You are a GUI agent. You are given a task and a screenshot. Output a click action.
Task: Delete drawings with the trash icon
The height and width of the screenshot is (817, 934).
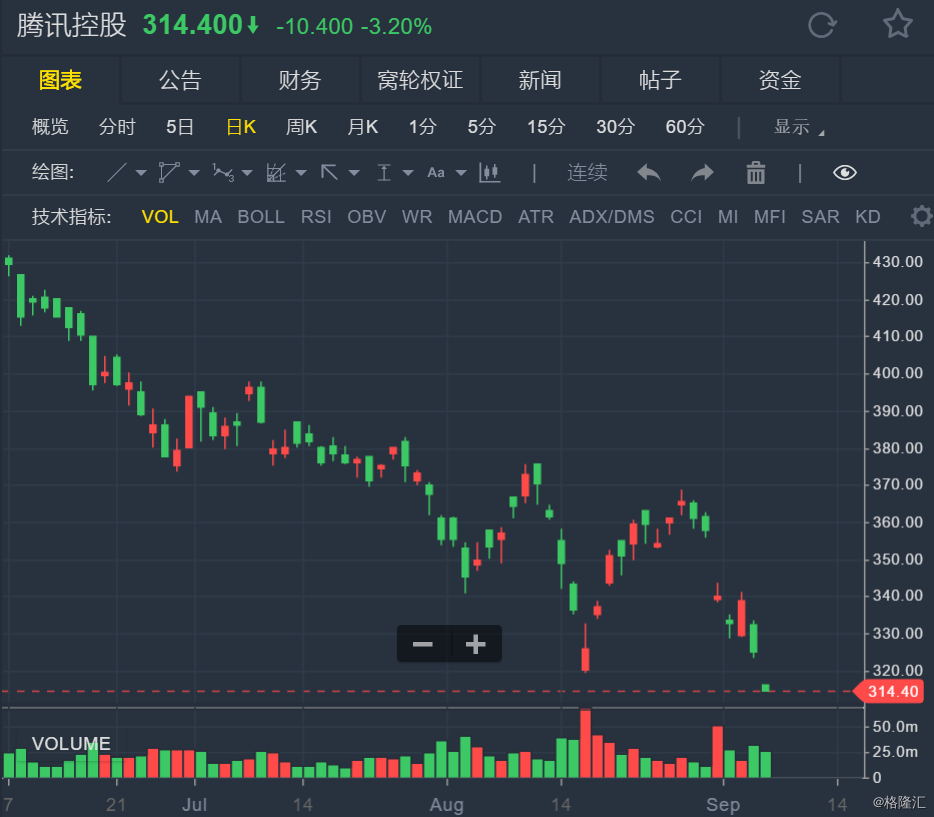[756, 173]
